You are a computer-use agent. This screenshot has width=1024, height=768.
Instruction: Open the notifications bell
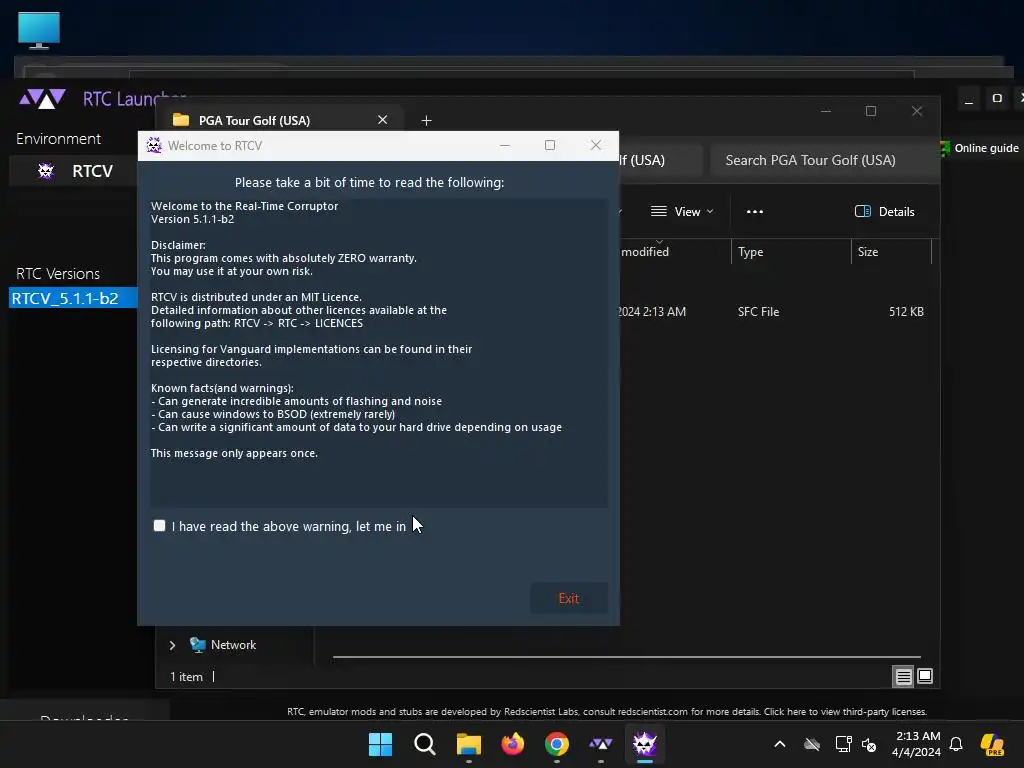(x=956, y=744)
